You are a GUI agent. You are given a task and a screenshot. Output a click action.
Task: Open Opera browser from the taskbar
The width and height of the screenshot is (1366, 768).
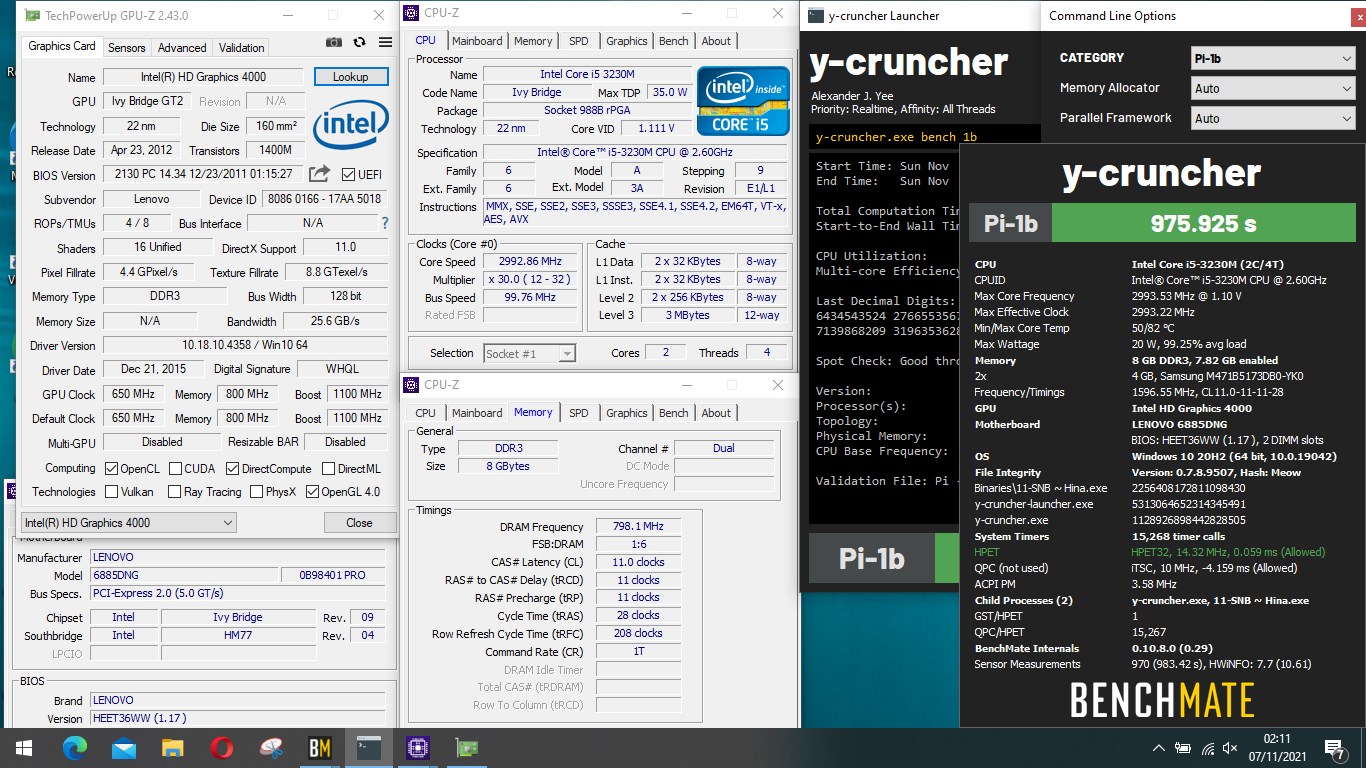tap(222, 747)
